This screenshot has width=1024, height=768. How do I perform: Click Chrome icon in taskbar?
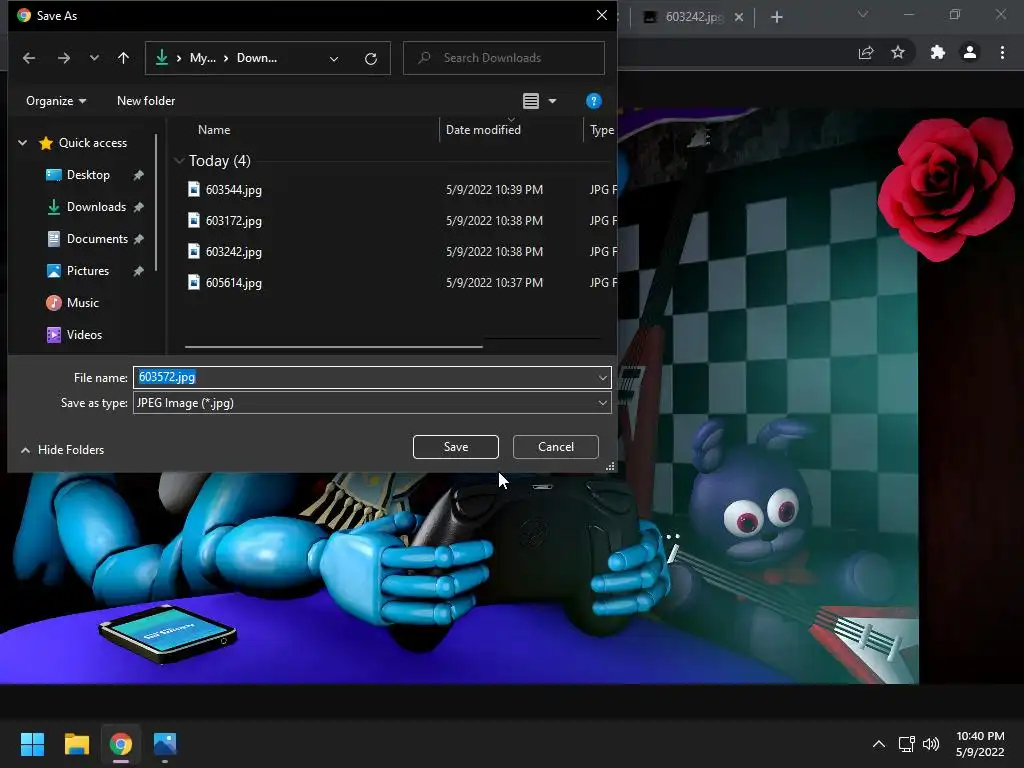(121, 744)
